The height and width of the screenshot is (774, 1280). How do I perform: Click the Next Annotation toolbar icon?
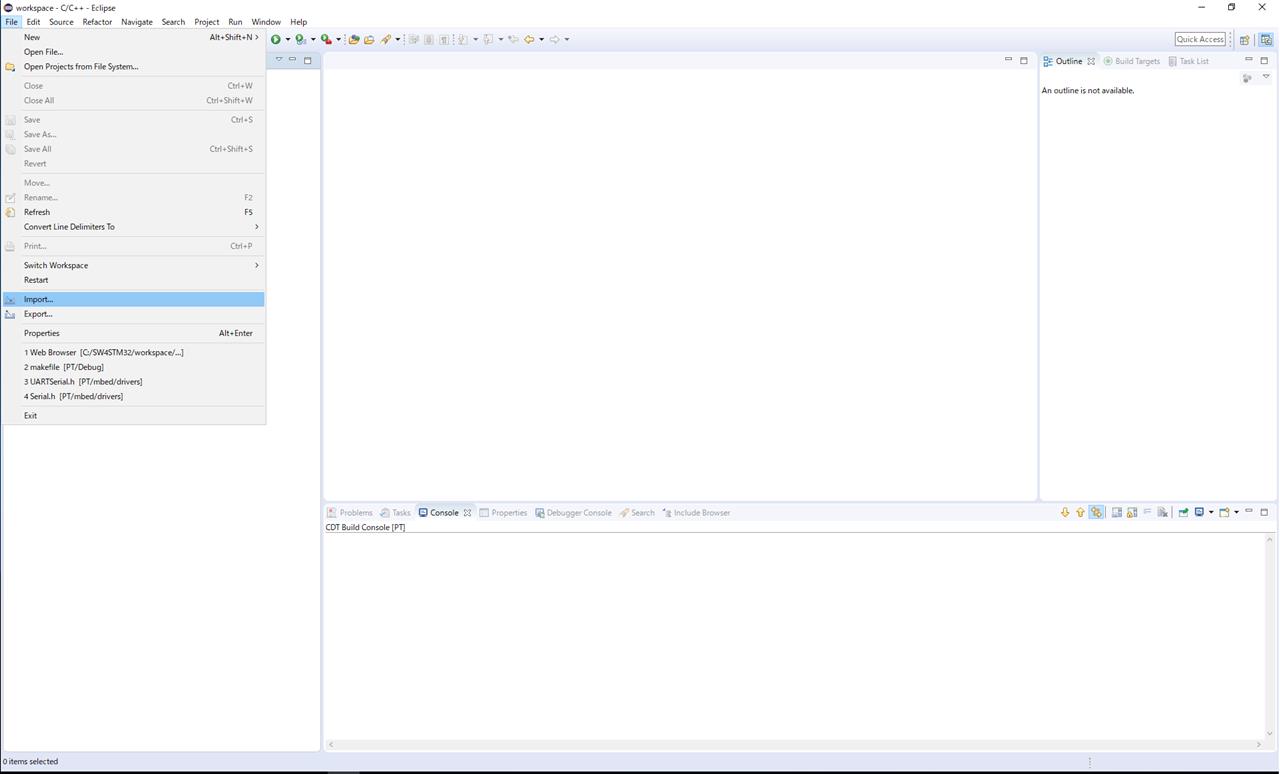(x=462, y=39)
